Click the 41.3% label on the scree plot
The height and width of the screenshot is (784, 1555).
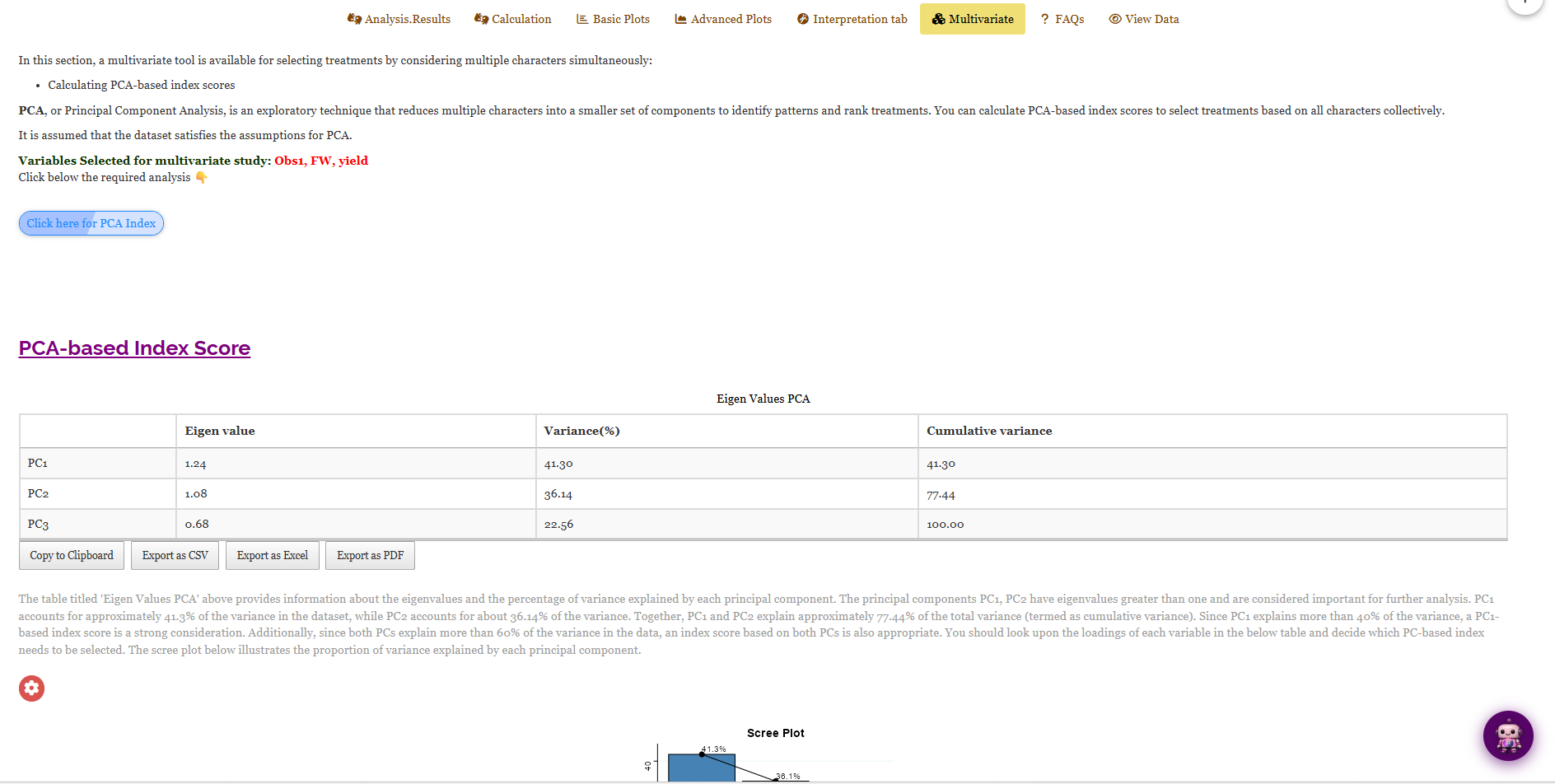click(x=714, y=749)
